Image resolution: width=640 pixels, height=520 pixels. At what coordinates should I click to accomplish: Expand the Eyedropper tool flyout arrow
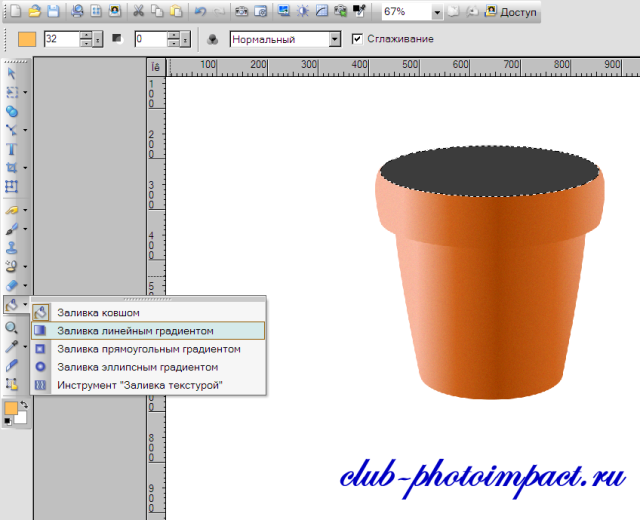click(25, 347)
